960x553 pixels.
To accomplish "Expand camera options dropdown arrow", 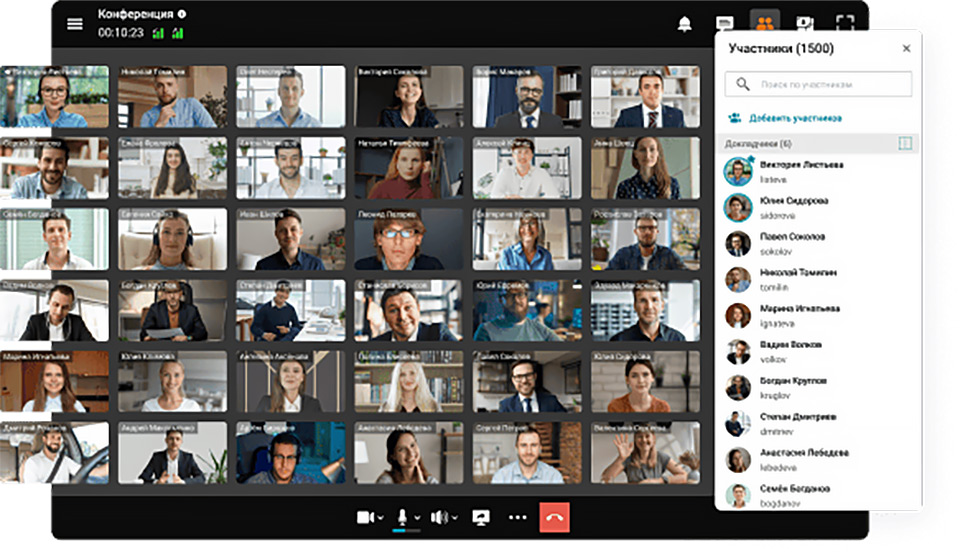I will click(381, 518).
